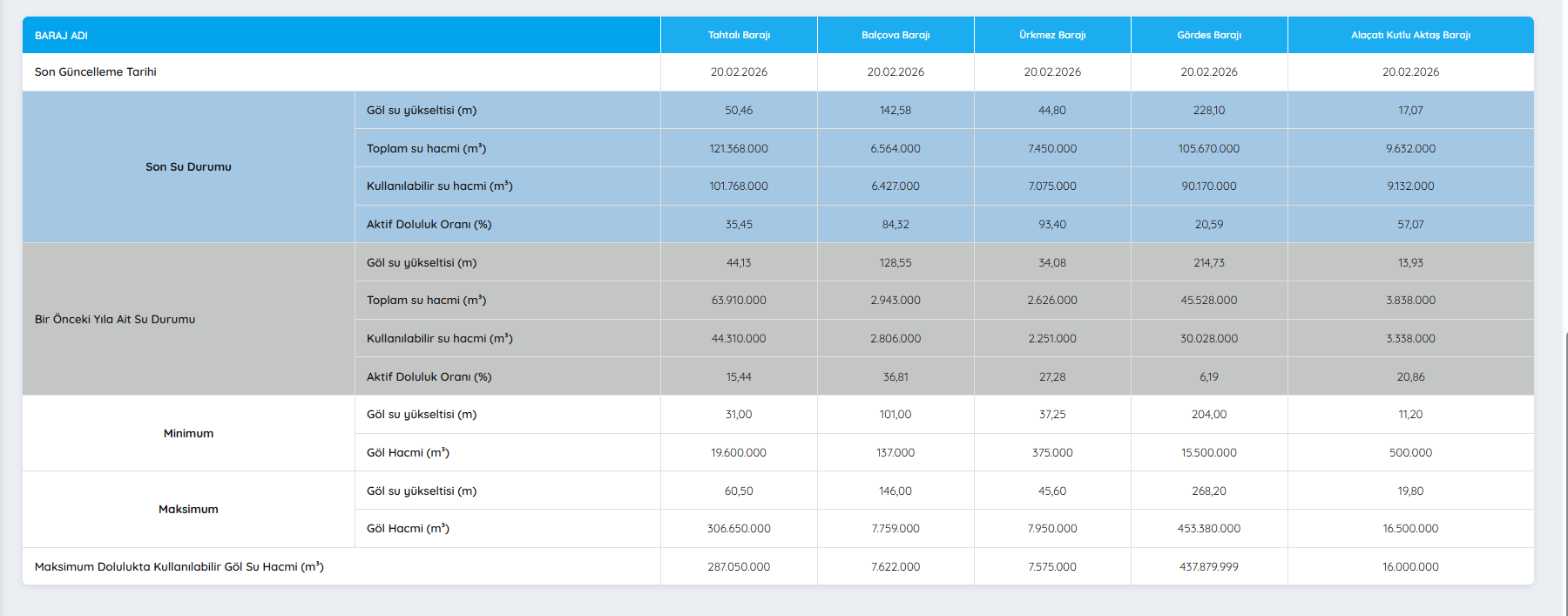Click the BARAJ ADI header cell
The height and width of the screenshot is (616, 1568).
point(61,36)
